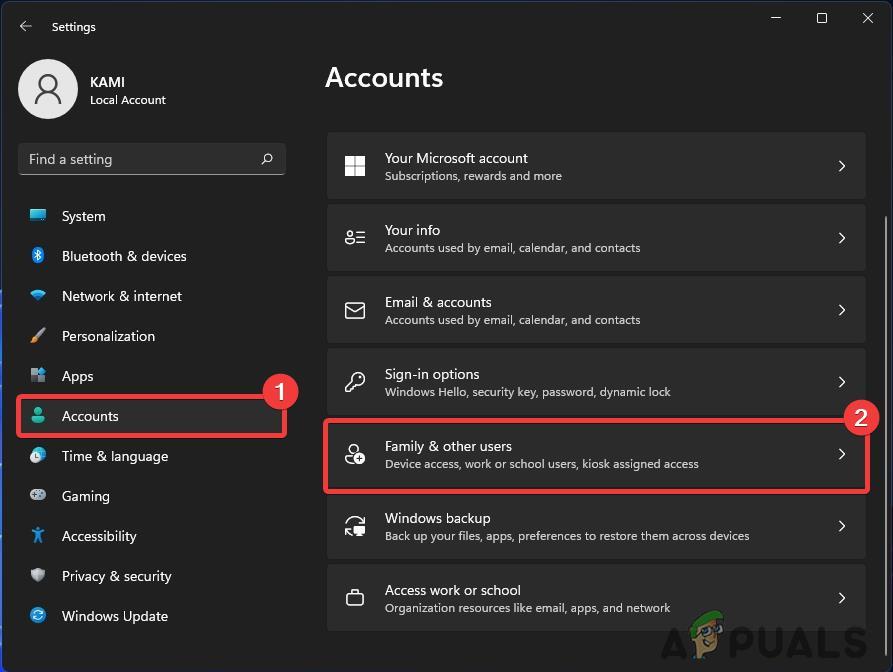This screenshot has height=672, width=893.
Task: Click the Network & internet wifi icon
Action: (x=38, y=296)
